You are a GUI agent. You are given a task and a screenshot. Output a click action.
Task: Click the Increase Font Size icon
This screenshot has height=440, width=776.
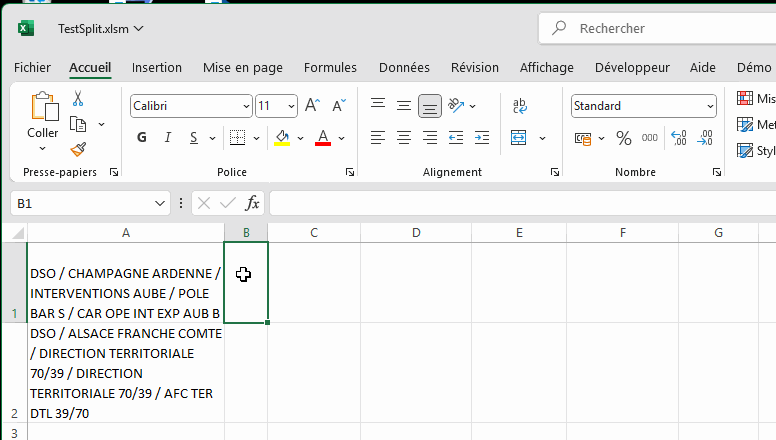(312, 106)
